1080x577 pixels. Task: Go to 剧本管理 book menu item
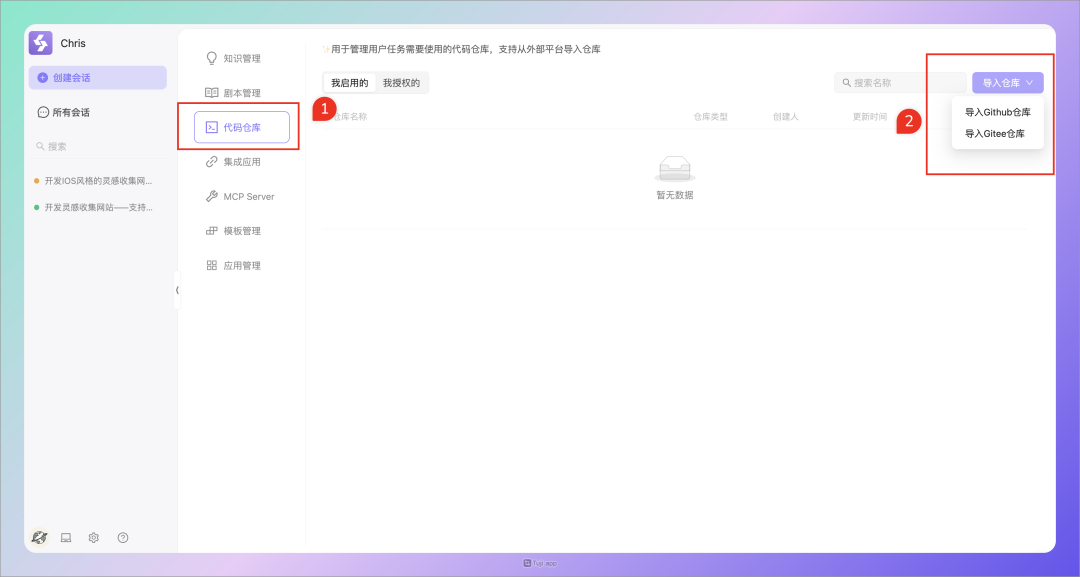[x=242, y=93]
